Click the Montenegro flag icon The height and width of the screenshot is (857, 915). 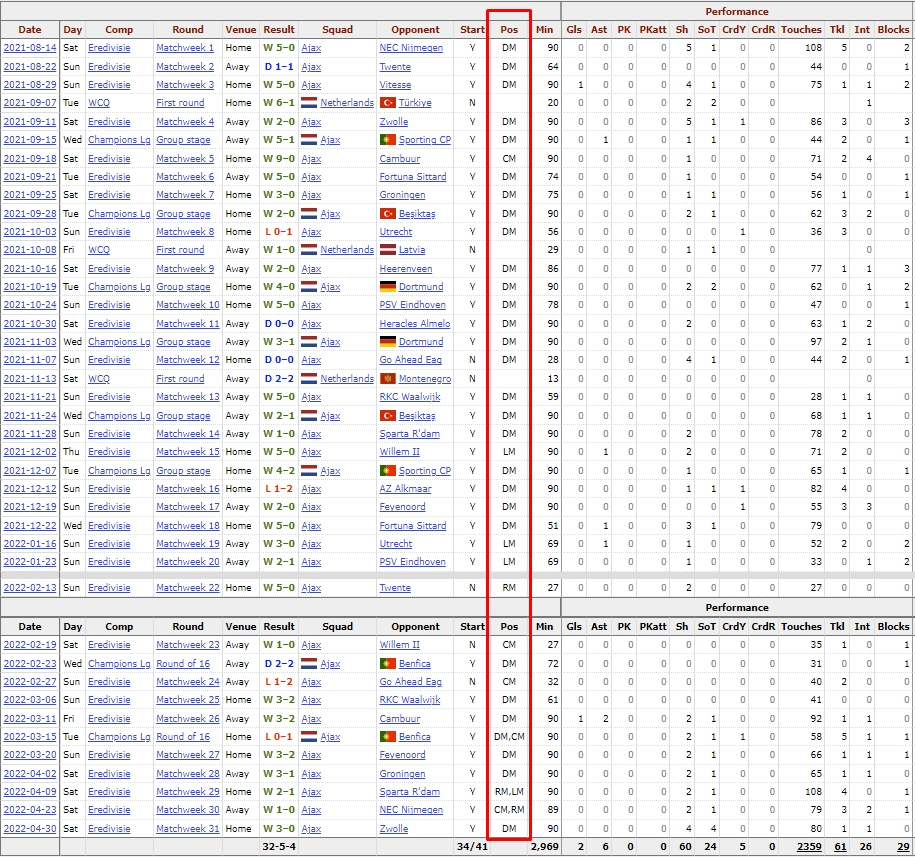coord(388,379)
